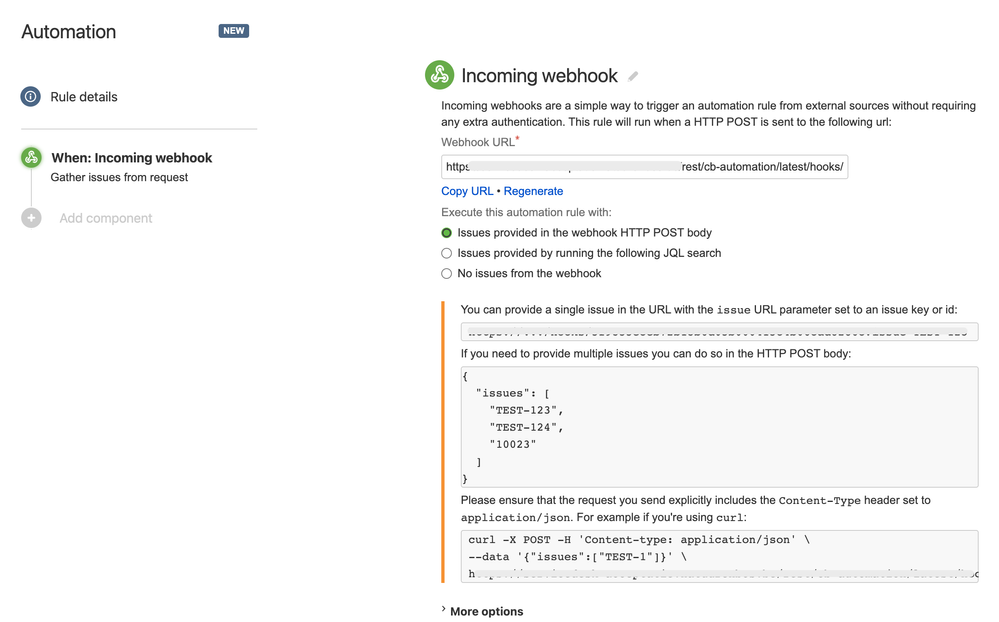999x622 pixels.
Task: Click the Regenerate link
Action: click(x=533, y=191)
